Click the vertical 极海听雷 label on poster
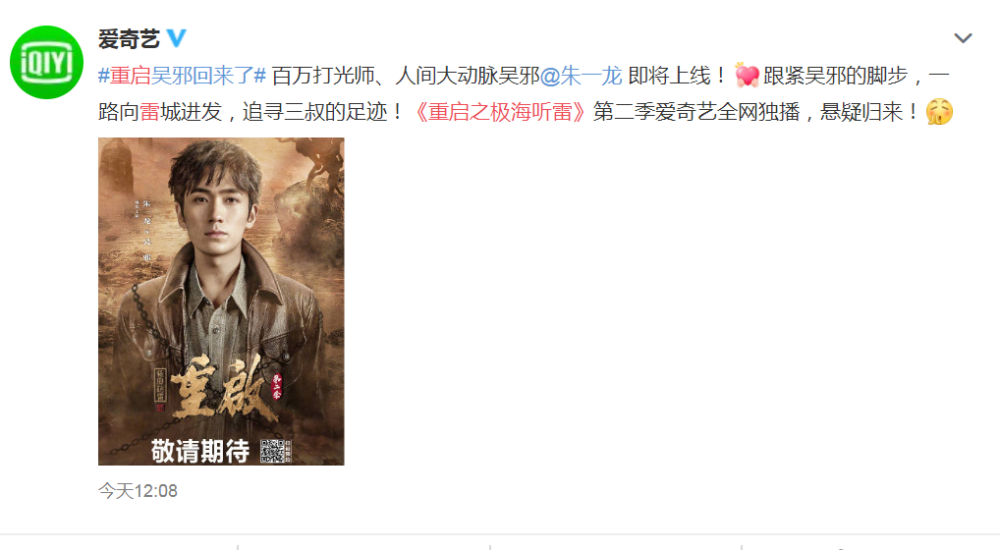The width and height of the screenshot is (1000, 550). click(x=160, y=385)
